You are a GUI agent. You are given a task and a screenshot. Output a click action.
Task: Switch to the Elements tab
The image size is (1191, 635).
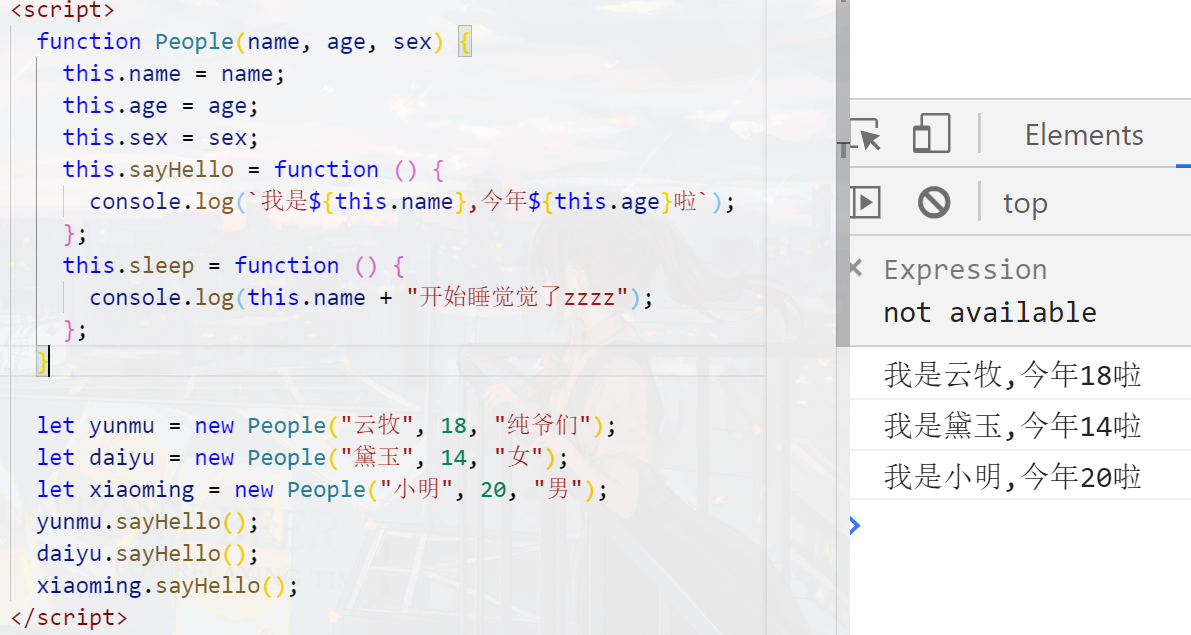click(1084, 135)
